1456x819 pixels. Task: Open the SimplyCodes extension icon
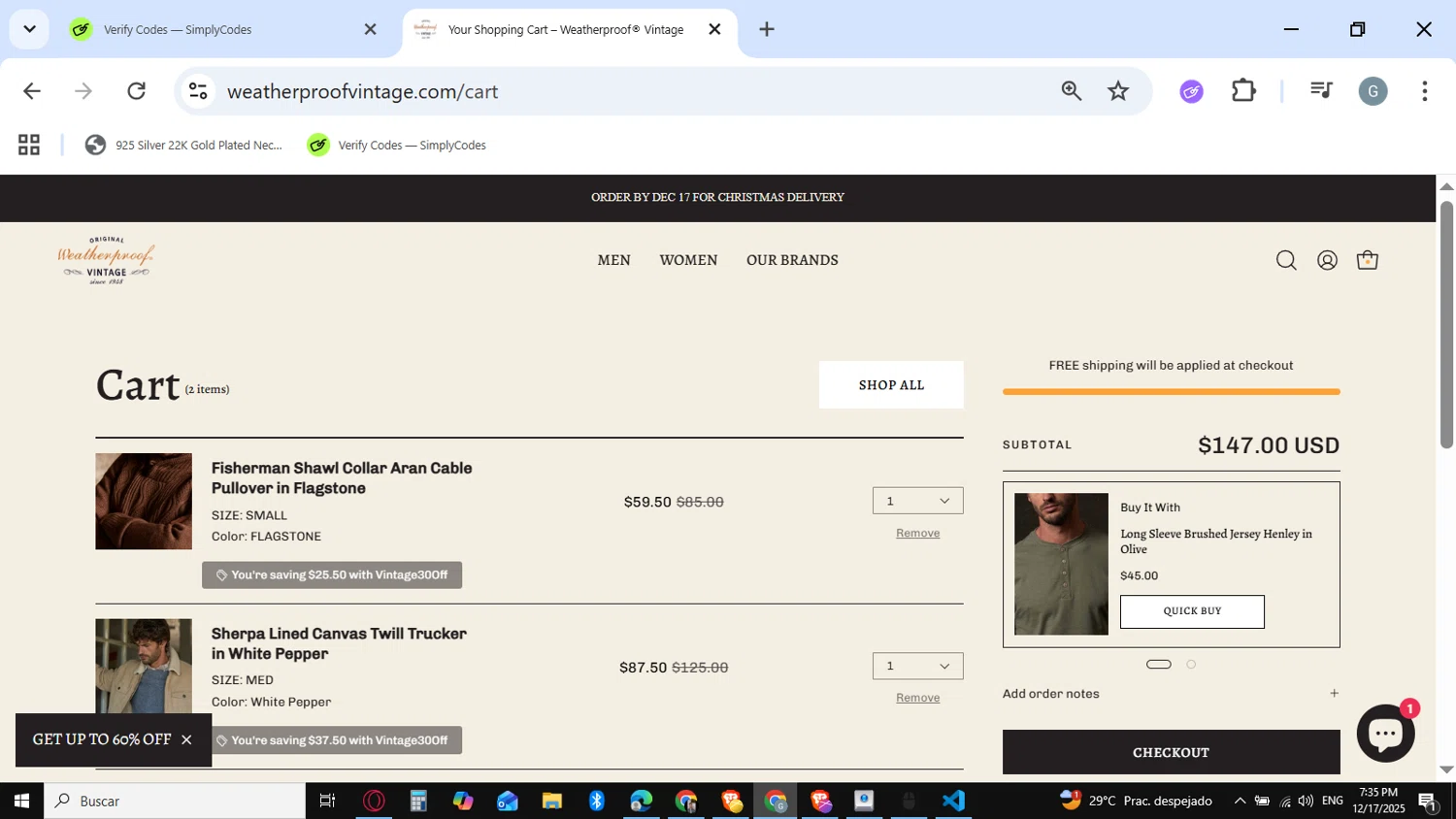tap(1191, 91)
